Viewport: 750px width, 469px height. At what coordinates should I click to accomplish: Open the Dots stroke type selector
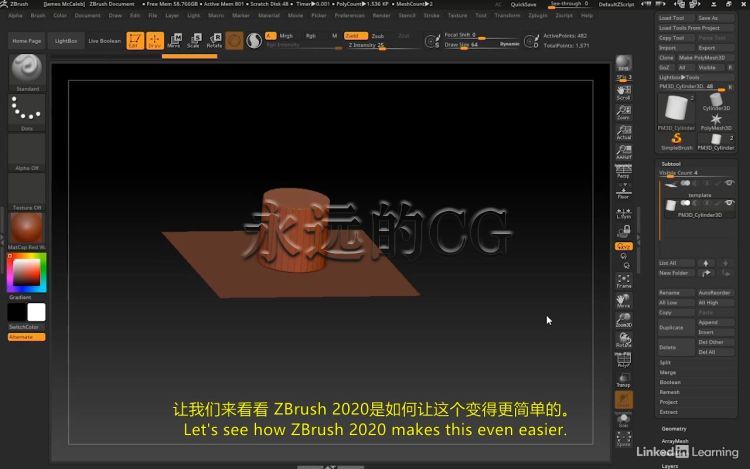tap(27, 110)
